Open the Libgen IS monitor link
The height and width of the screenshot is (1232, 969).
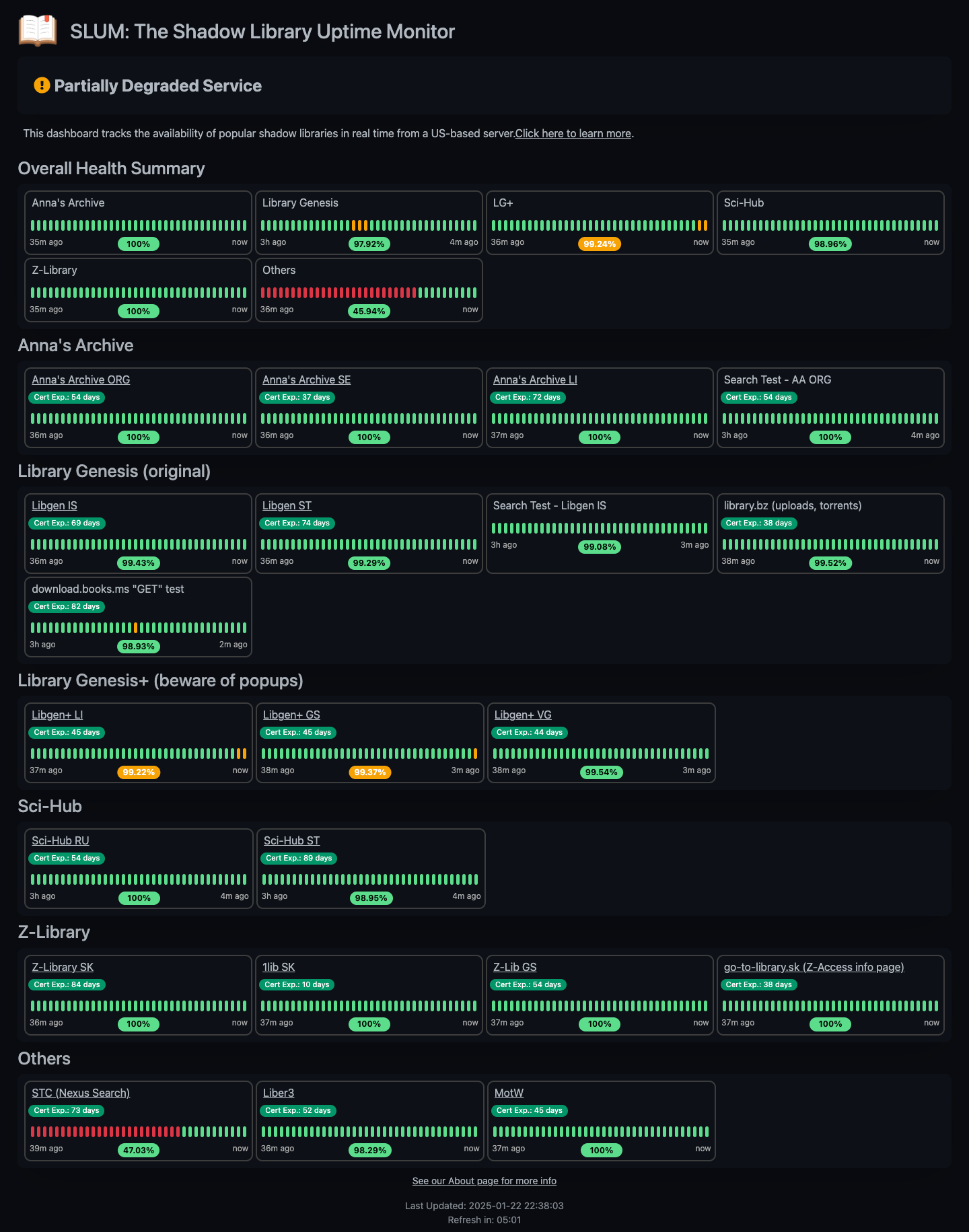(x=55, y=505)
